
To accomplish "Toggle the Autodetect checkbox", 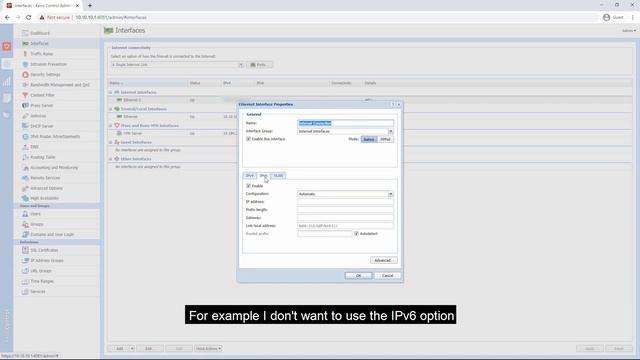I will point(356,234).
